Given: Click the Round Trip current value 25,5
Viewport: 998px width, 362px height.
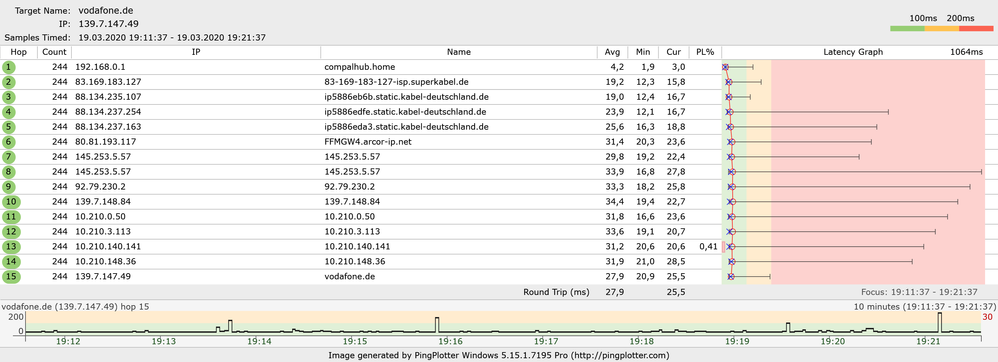Looking at the screenshot, I should pyautogui.click(x=677, y=292).
